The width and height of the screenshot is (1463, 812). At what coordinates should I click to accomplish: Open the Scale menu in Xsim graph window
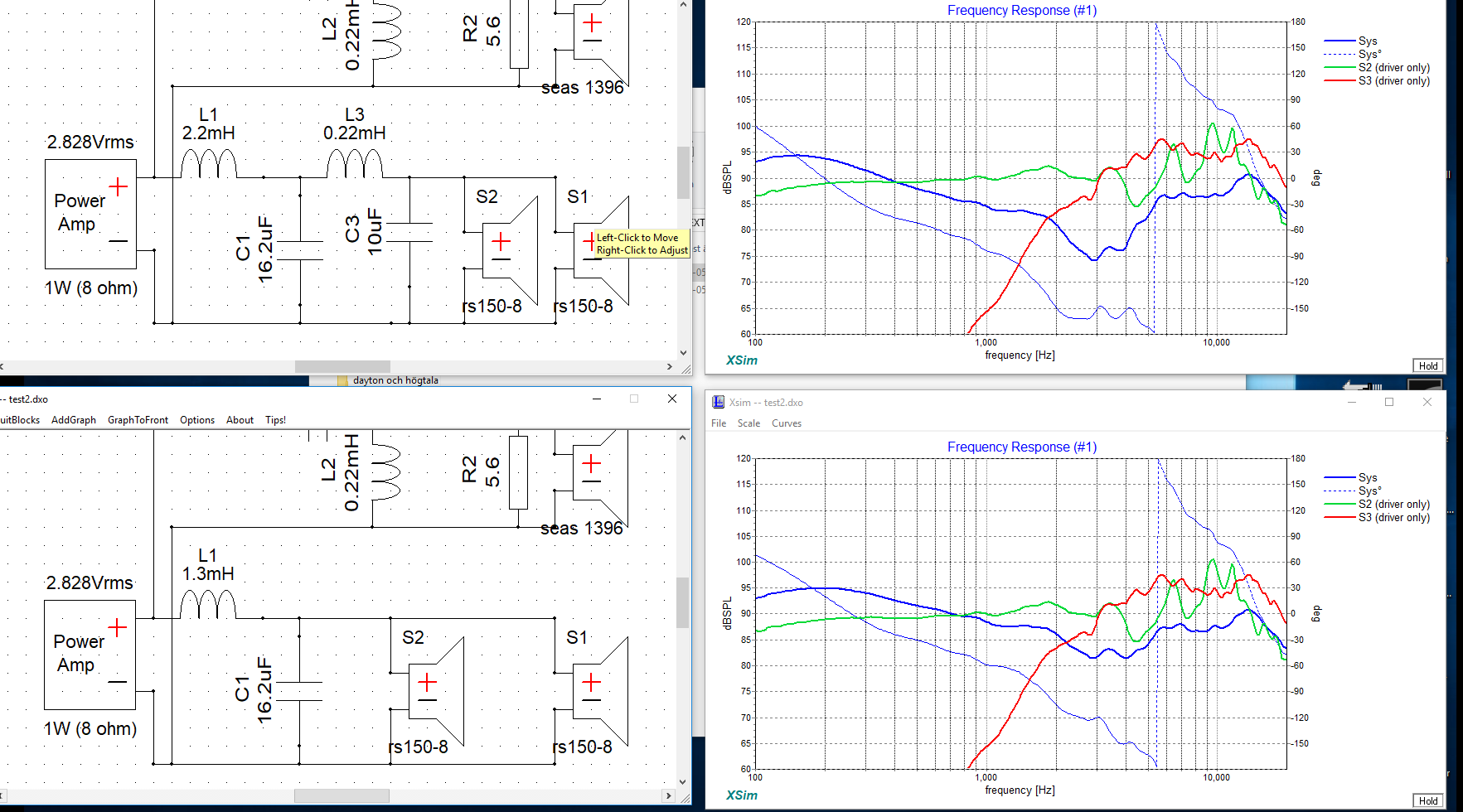748,423
